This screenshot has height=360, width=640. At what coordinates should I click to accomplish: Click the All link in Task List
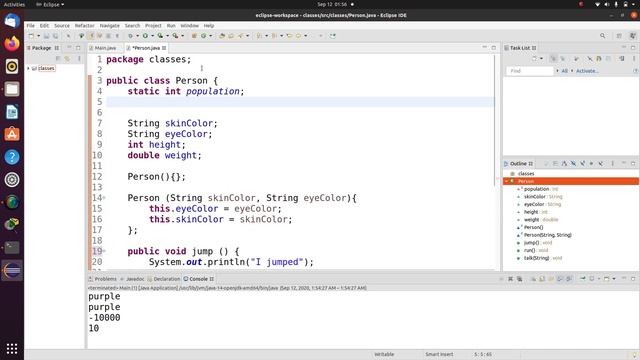pos(565,71)
